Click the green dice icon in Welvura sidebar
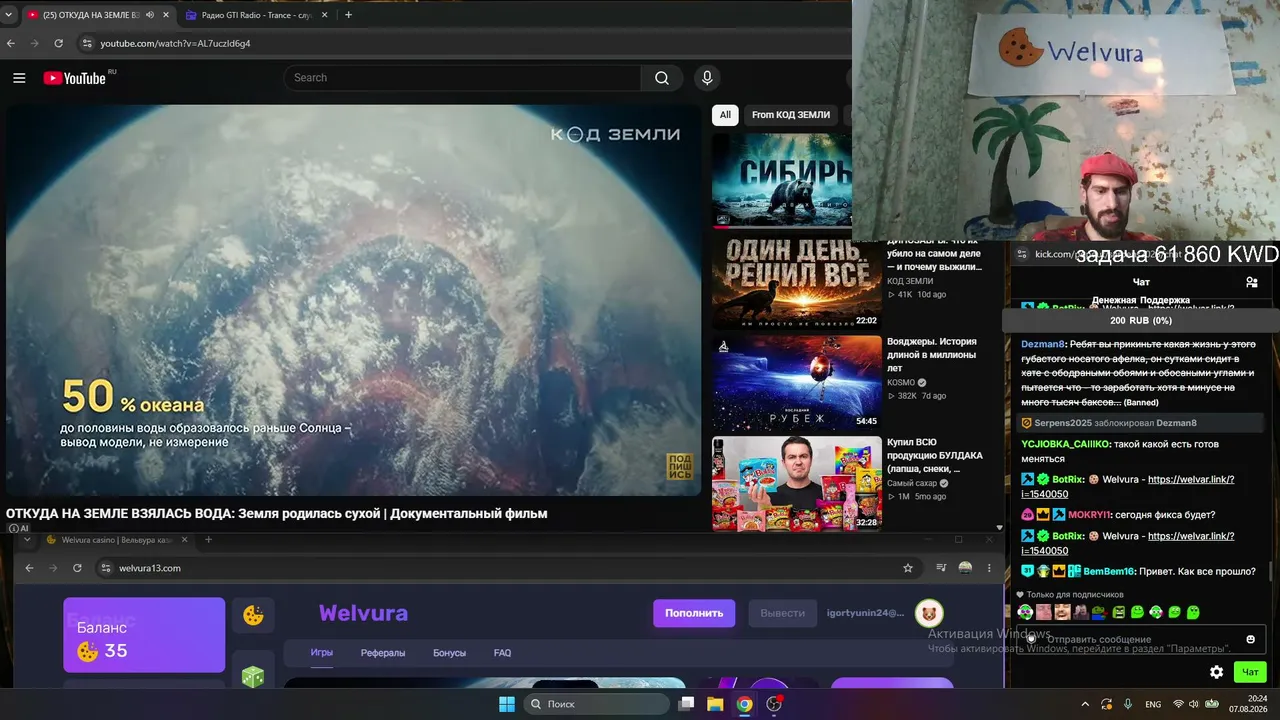The width and height of the screenshot is (1280, 720). (x=253, y=676)
